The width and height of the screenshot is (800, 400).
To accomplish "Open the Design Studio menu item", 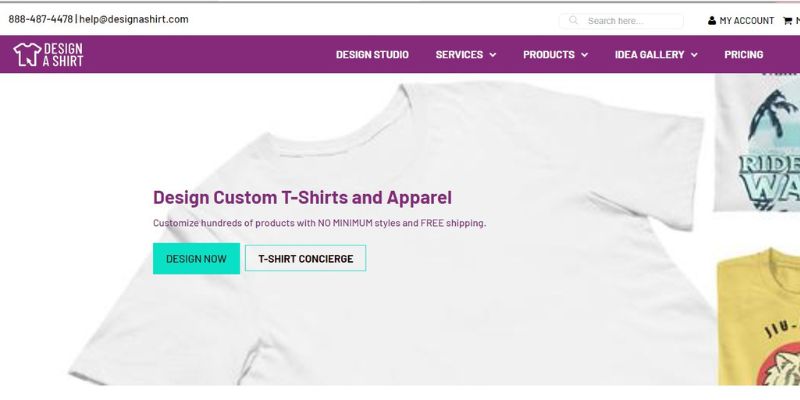I will (372, 55).
